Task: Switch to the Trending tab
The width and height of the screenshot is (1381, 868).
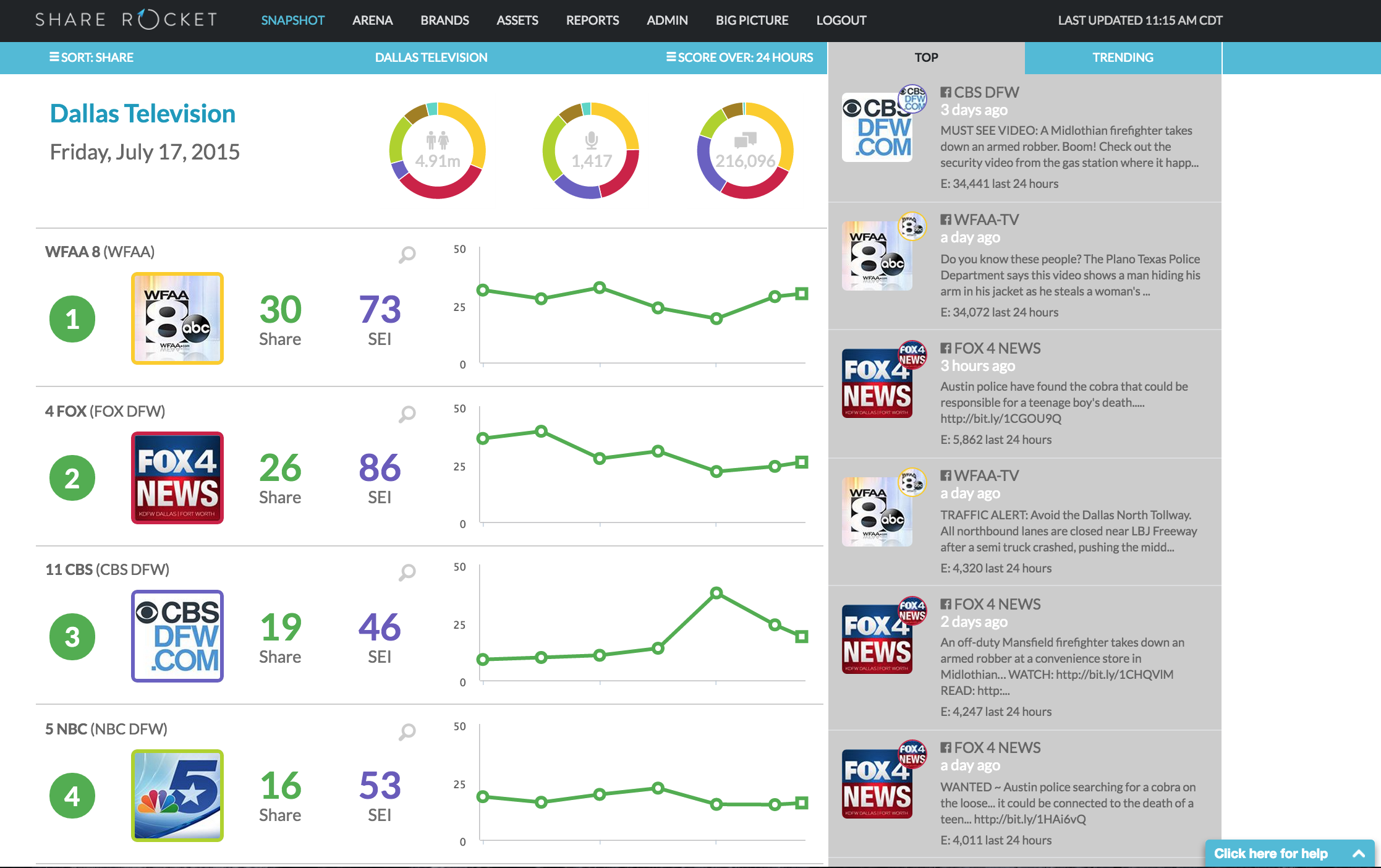Action: pyautogui.click(x=1123, y=57)
